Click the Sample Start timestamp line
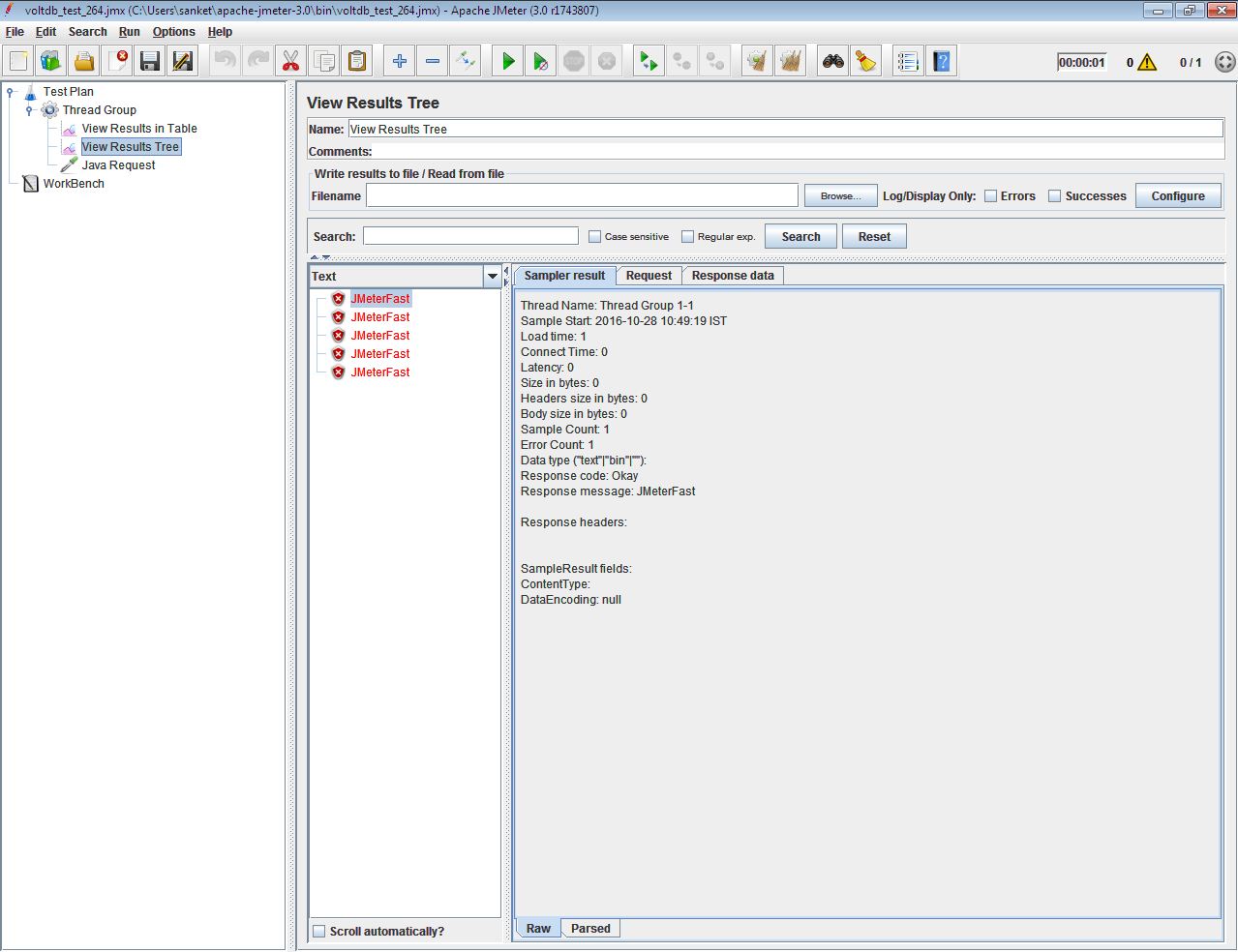Screen dimensions: 1238x952 click(623, 321)
